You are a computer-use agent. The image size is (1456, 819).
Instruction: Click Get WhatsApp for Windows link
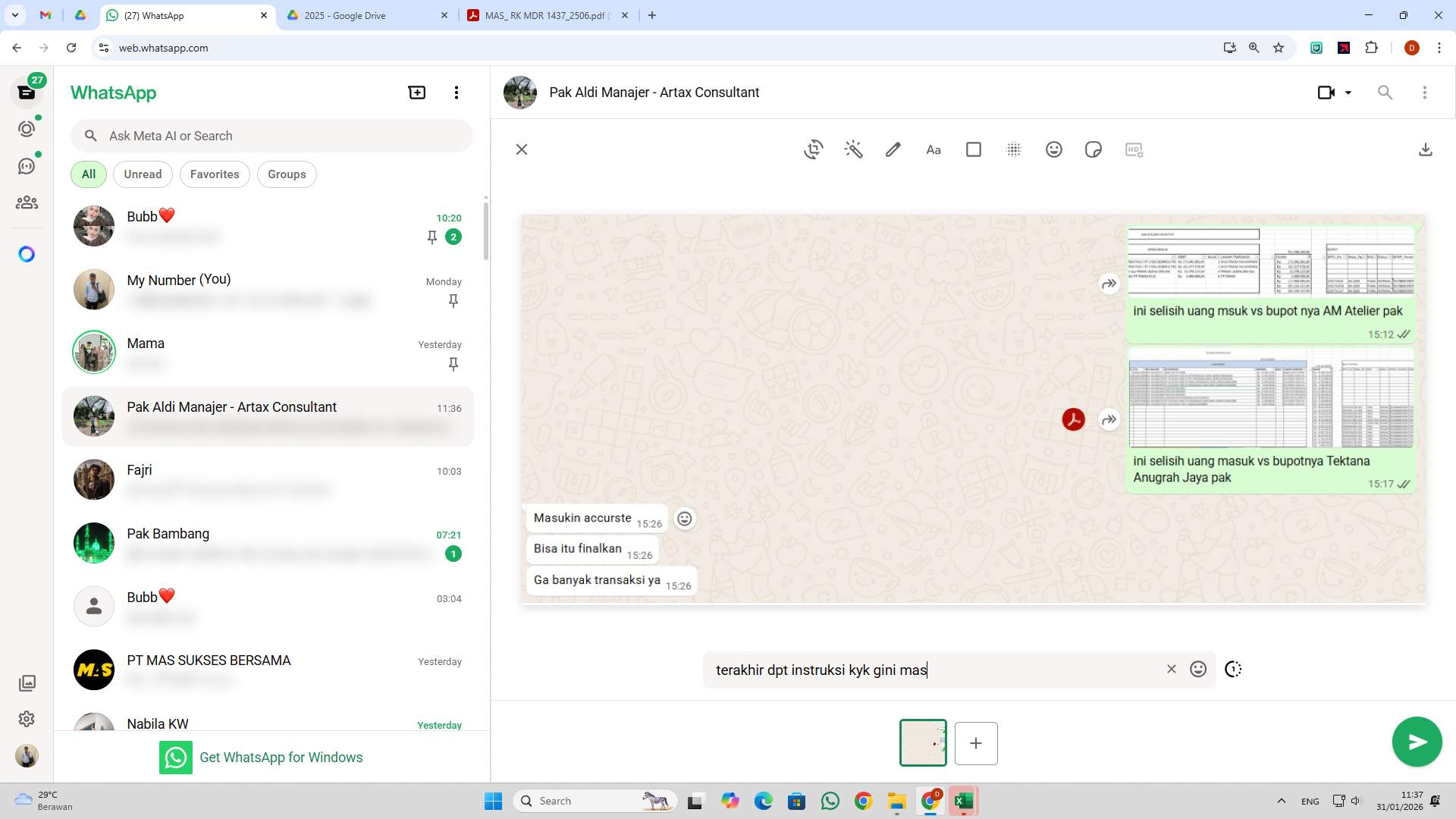tap(281, 757)
